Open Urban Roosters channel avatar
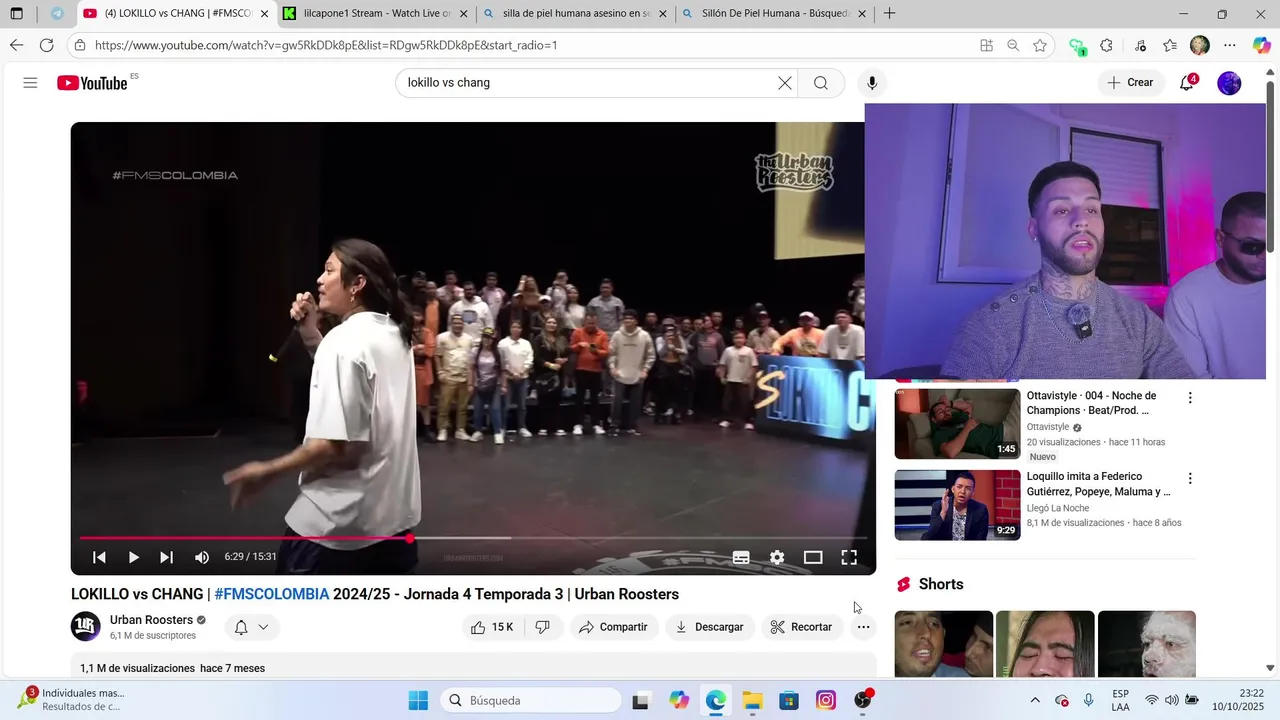The image size is (1280, 720). point(86,627)
